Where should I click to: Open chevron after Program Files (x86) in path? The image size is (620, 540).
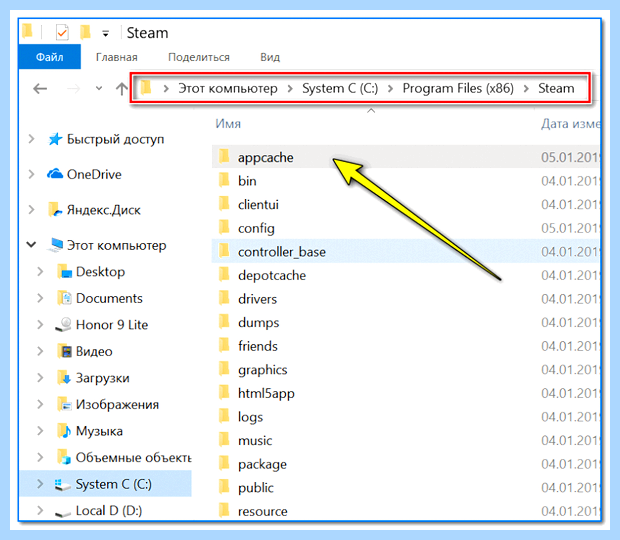[526, 89]
